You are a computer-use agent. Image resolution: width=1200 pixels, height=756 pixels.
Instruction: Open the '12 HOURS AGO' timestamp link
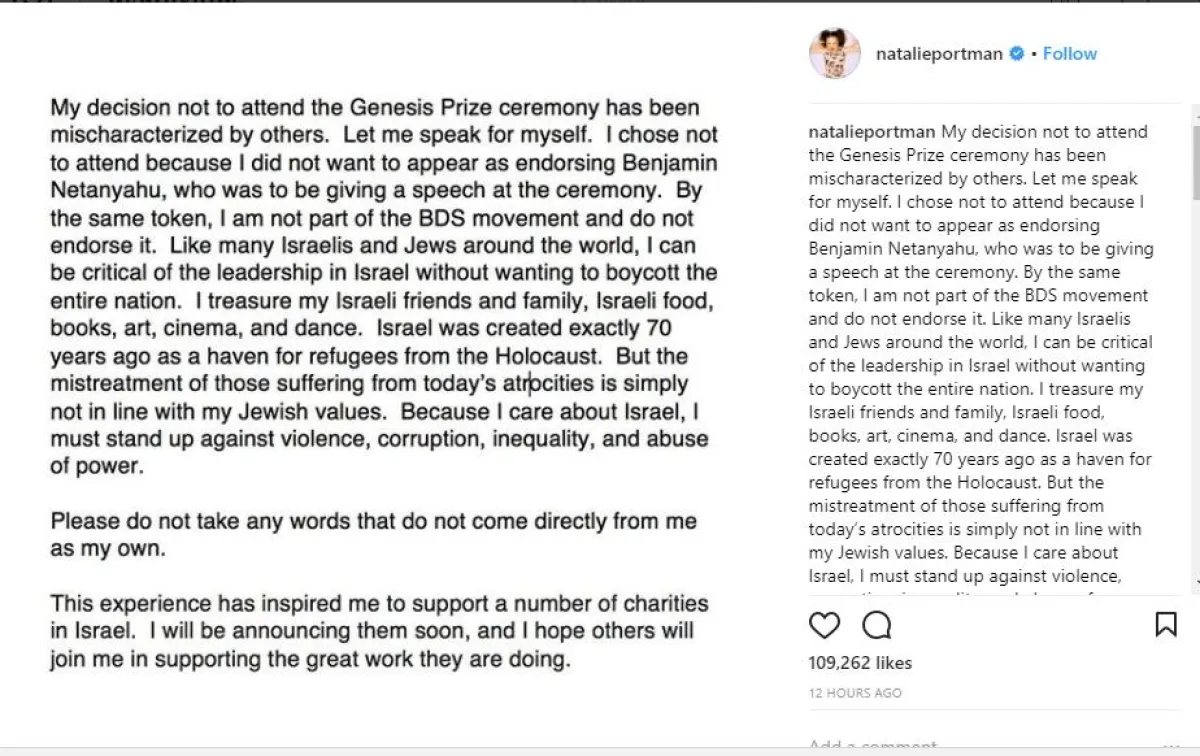pyautogui.click(x=855, y=693)
